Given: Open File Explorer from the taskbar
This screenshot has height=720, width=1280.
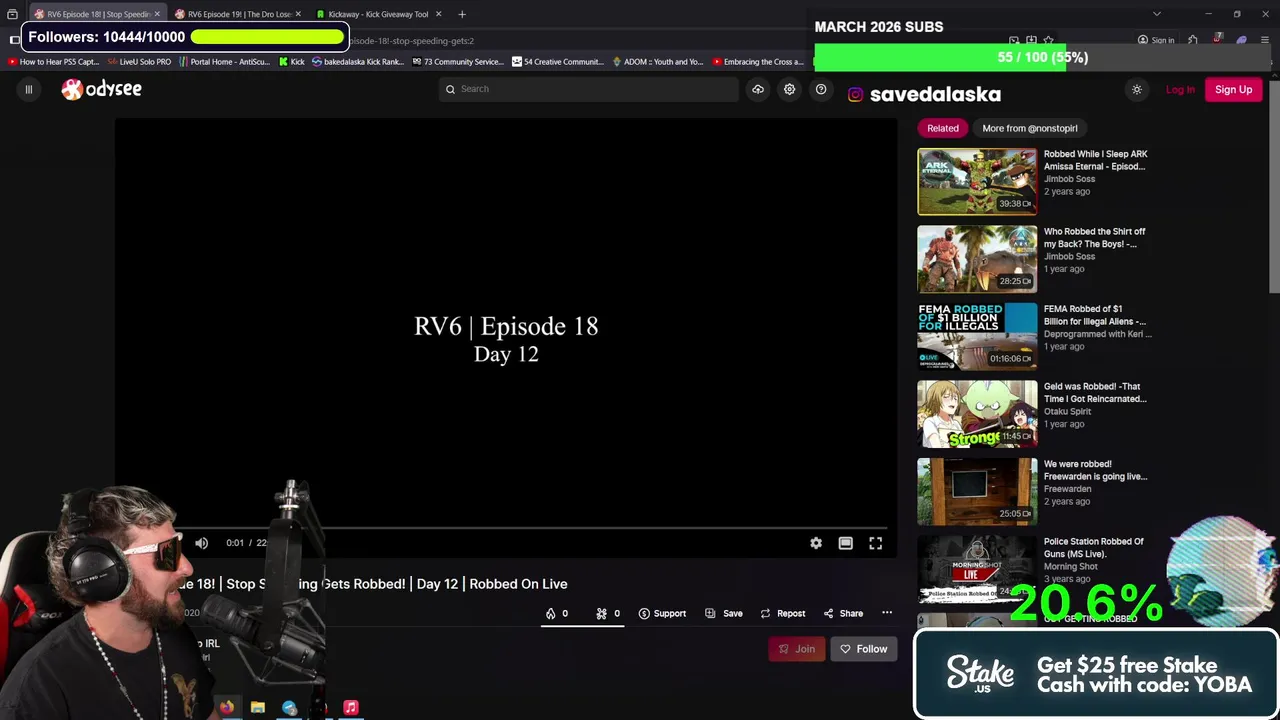Looking at the screenshot, I should click(x=258, y=707).
